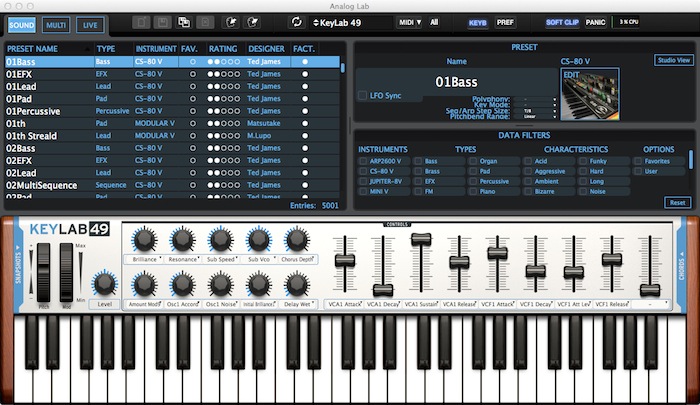The image size is (700, 405).
Task: Check the Acid characteristic filter
Action: [528, 161]
